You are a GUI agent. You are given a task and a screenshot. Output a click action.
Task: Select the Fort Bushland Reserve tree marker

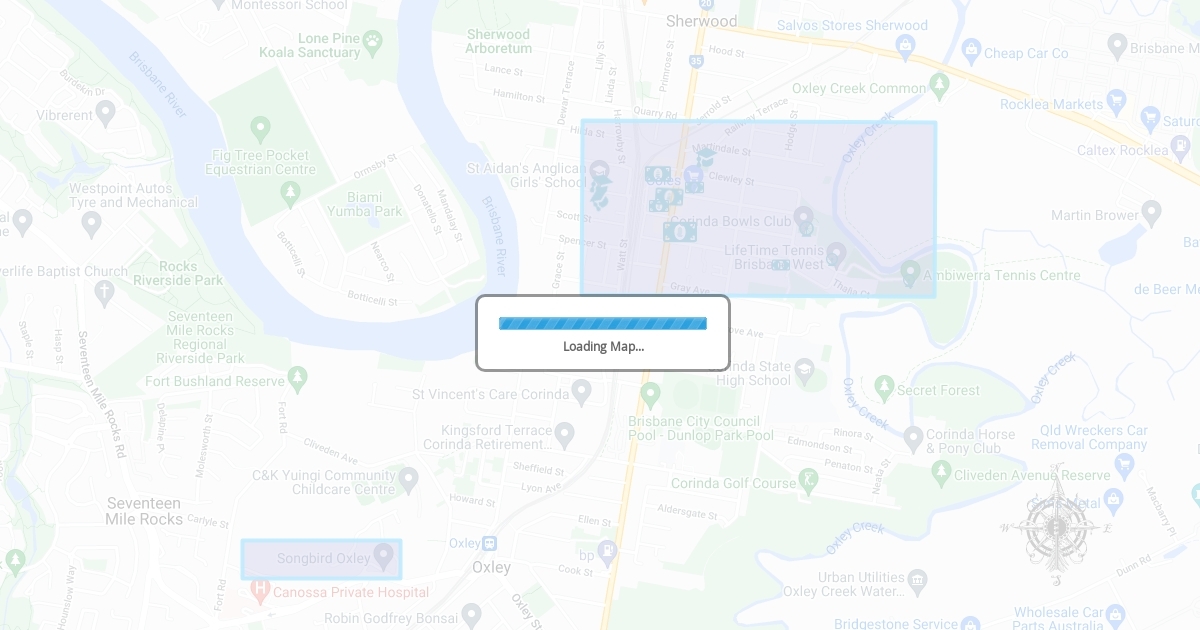click(x=297, y=378)
